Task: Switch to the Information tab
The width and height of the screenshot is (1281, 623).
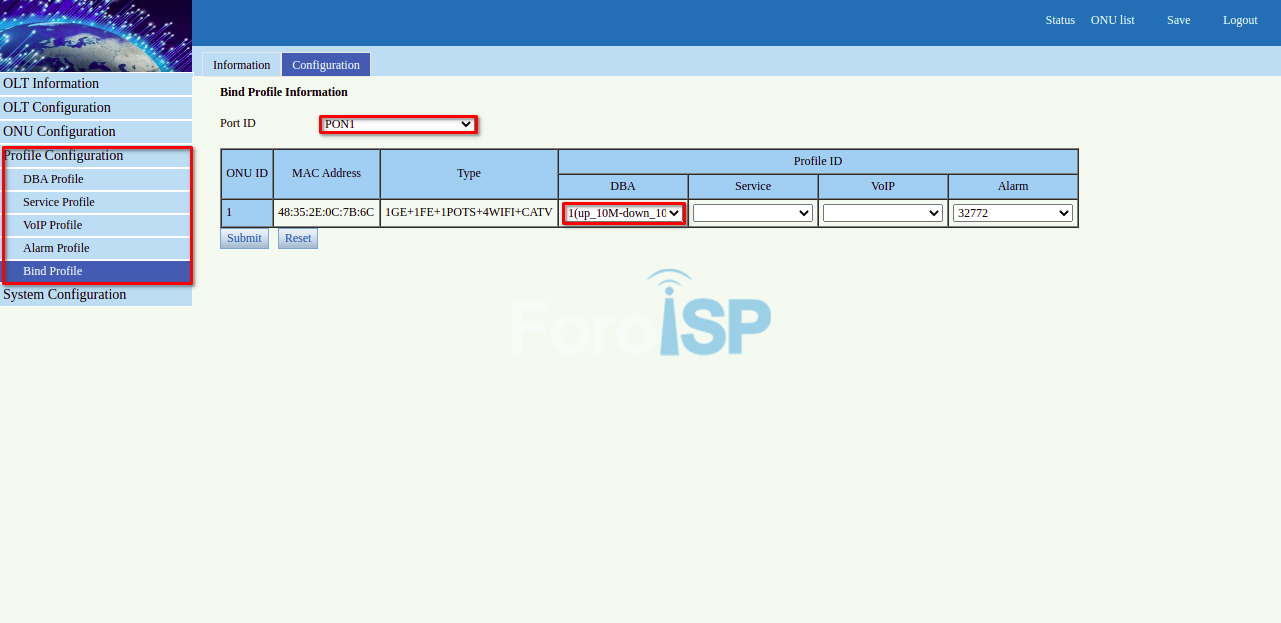Action: point(241,65)
